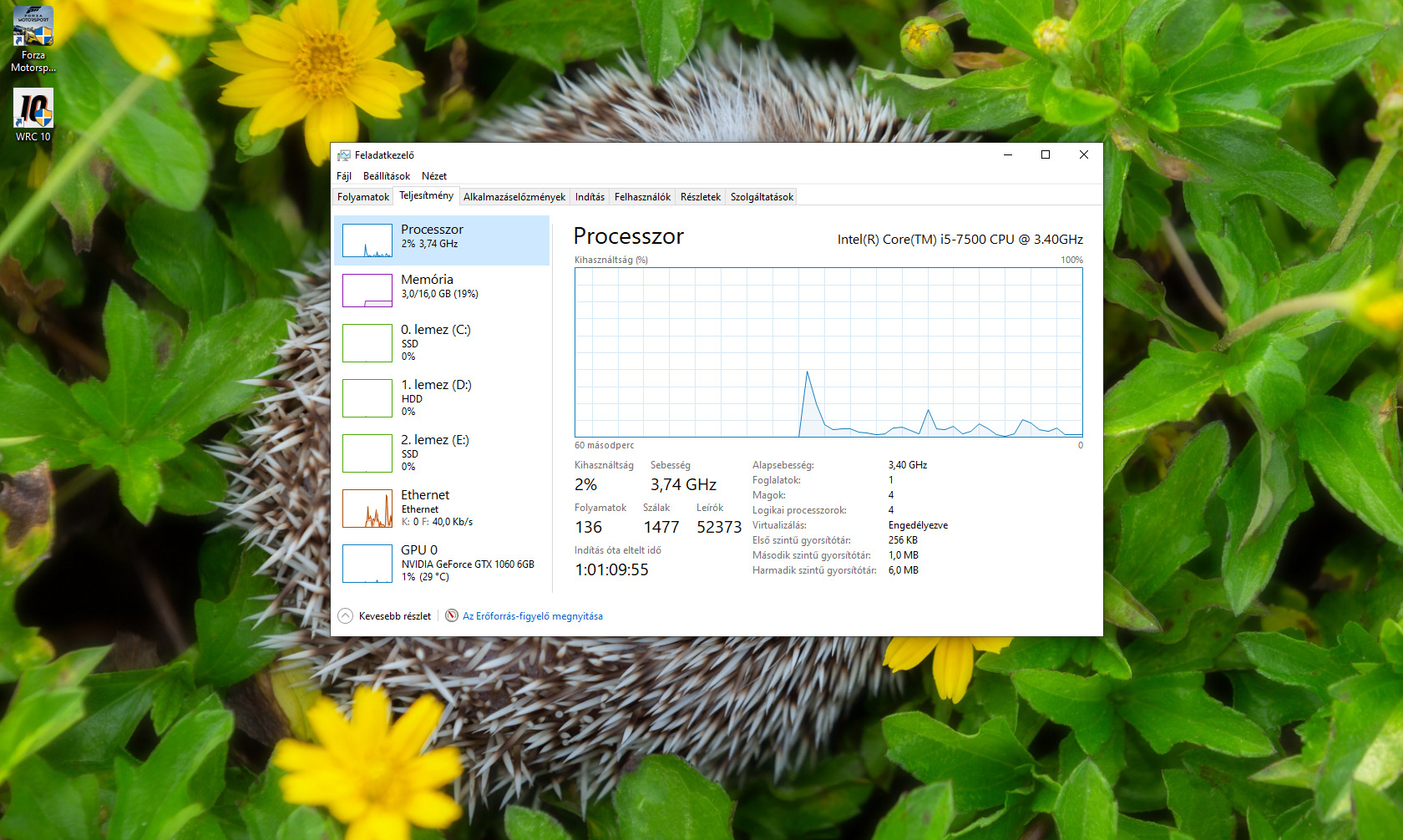
Task: Click the 6,0 MB cache value
Action: point(904,570)
